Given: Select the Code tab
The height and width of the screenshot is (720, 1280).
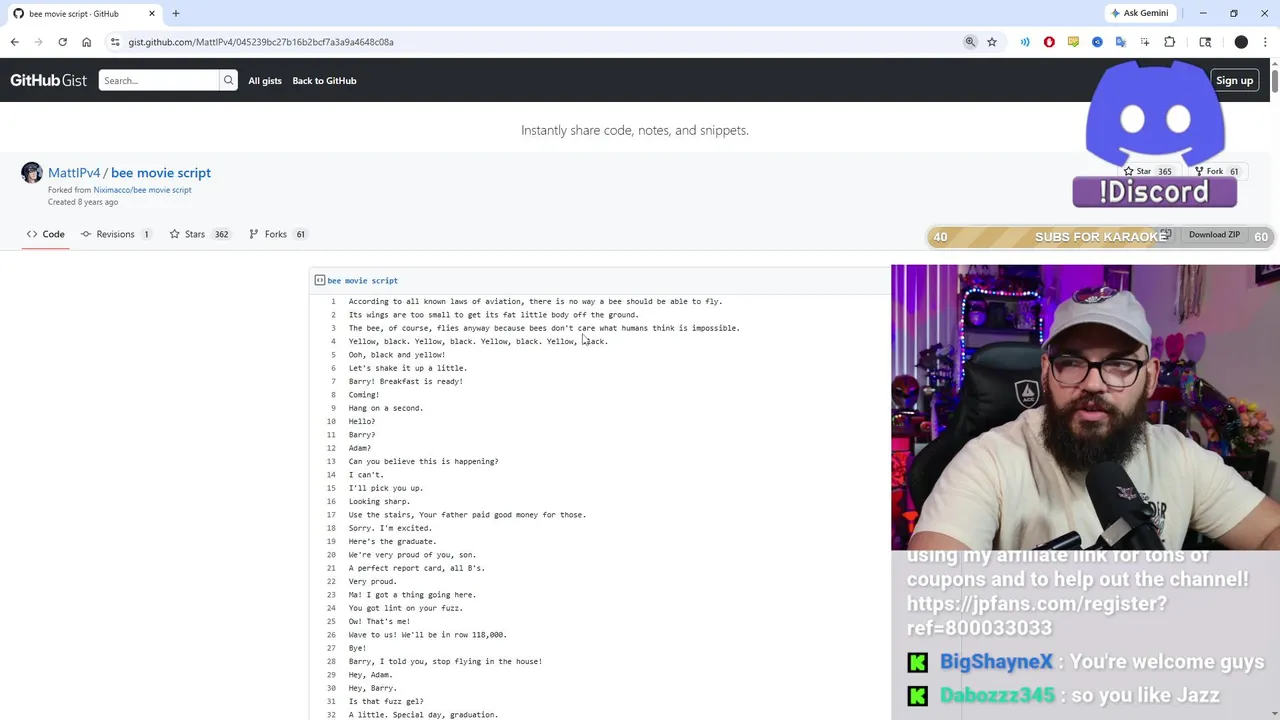Looking at the screenshot, I should coord(45,234).
